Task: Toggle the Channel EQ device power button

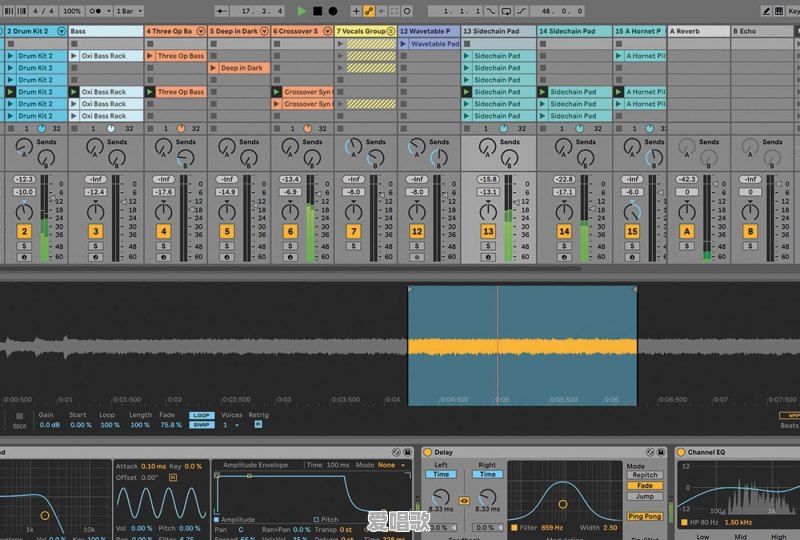Action: (681, 452)
